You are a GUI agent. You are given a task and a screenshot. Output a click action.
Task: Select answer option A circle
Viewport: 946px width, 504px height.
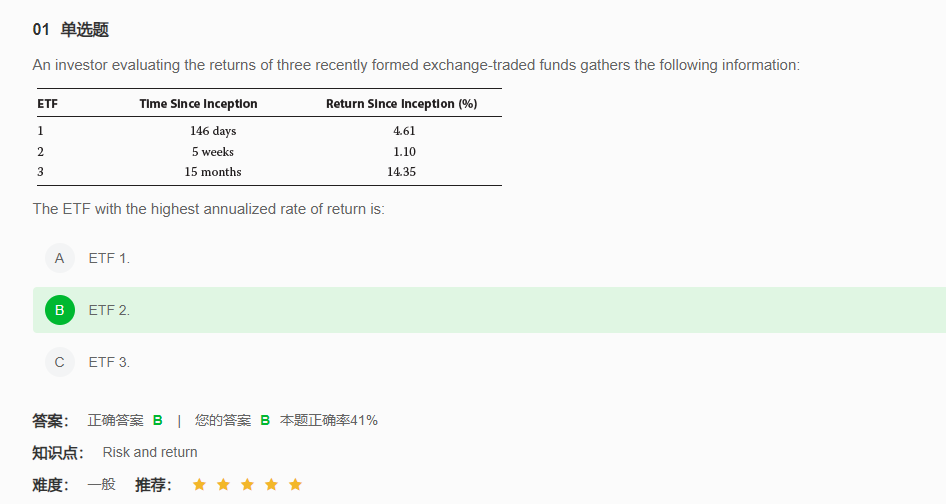60,258
